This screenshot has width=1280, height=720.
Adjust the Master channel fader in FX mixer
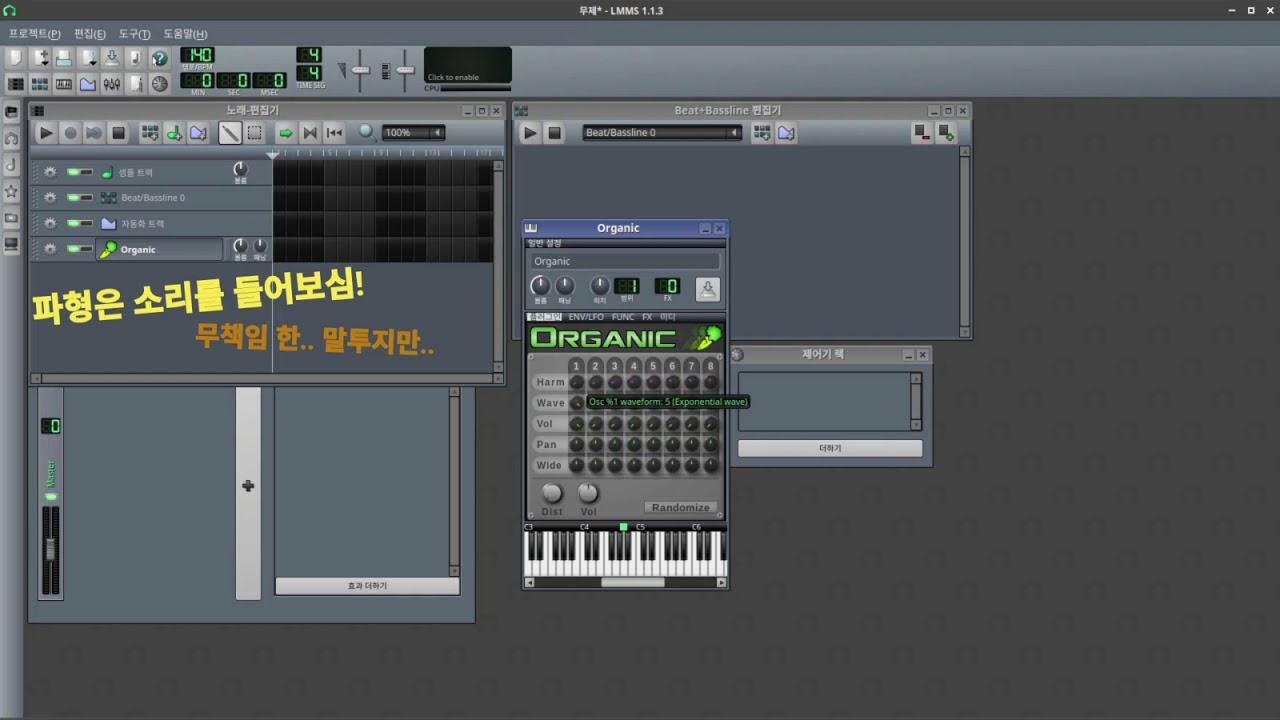(50, 549)
